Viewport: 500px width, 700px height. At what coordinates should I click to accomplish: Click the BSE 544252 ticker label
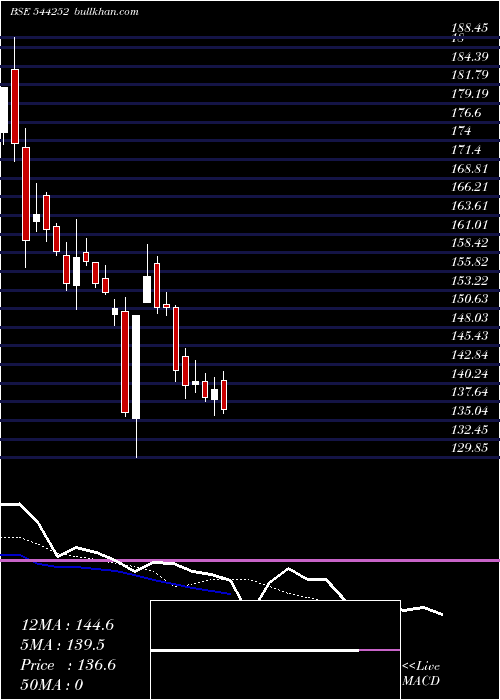39,12
